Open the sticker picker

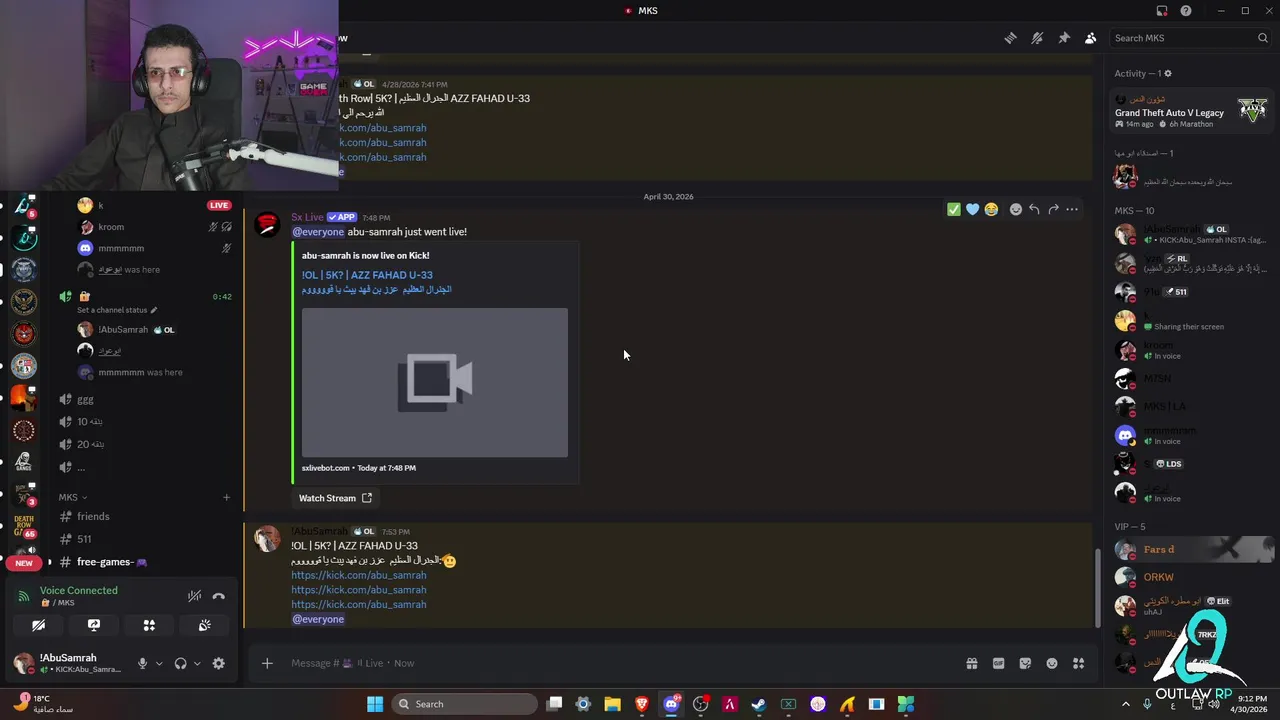pyautogui.click(x=1025, y=663)
